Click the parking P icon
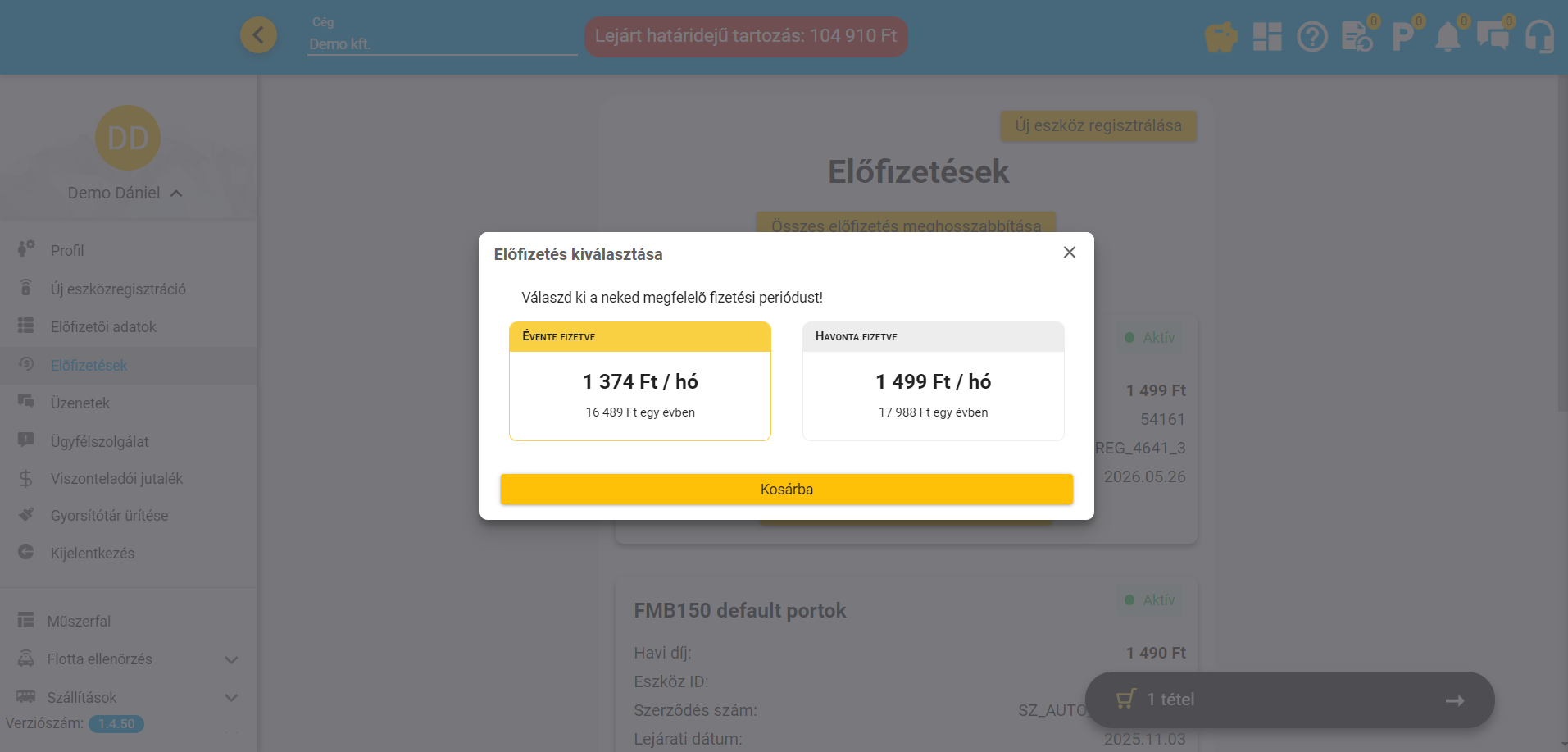The width and height of the screenshot is (1568, 752). click(x=1402, y=37)
